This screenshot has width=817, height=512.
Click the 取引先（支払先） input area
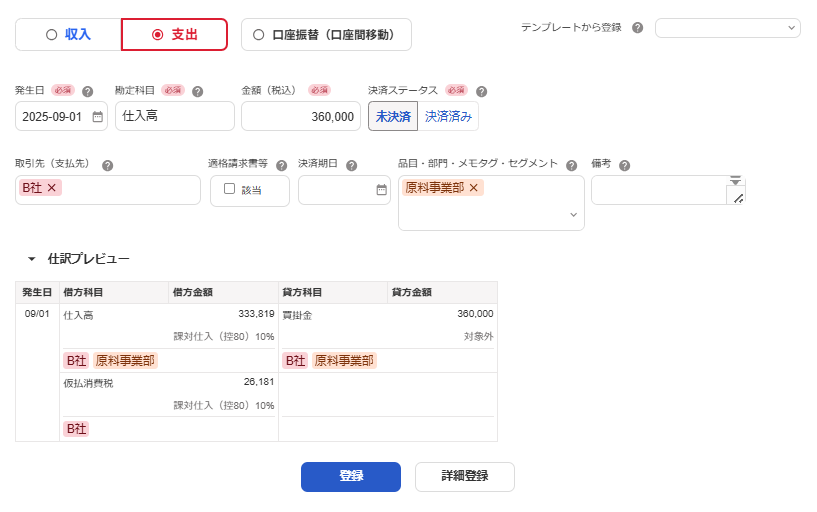click(108, 190)
